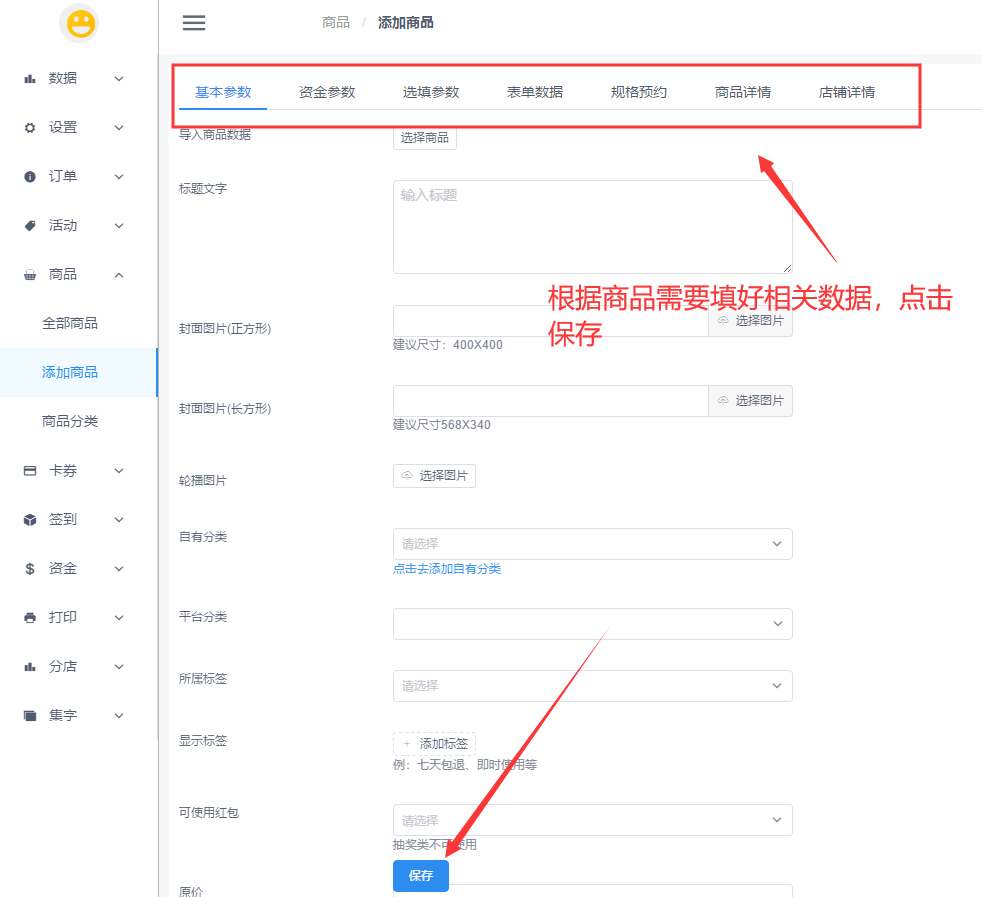The width and height of the screenshot is (982, 897).
Task: Expand the 集字 menu chevron
Action: 119,715
